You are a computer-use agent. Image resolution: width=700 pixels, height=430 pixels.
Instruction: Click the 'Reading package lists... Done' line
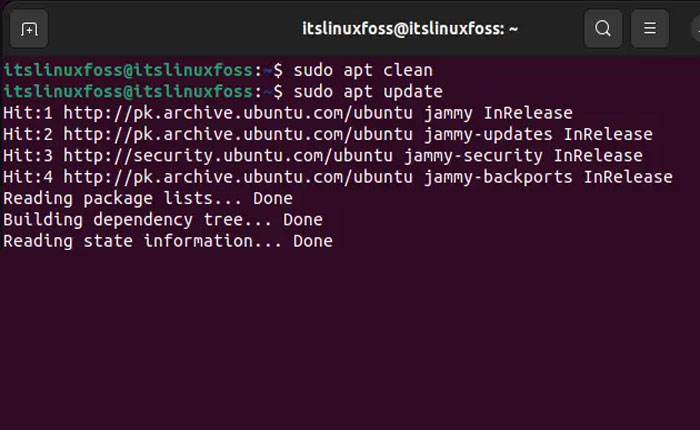[148, 198]
